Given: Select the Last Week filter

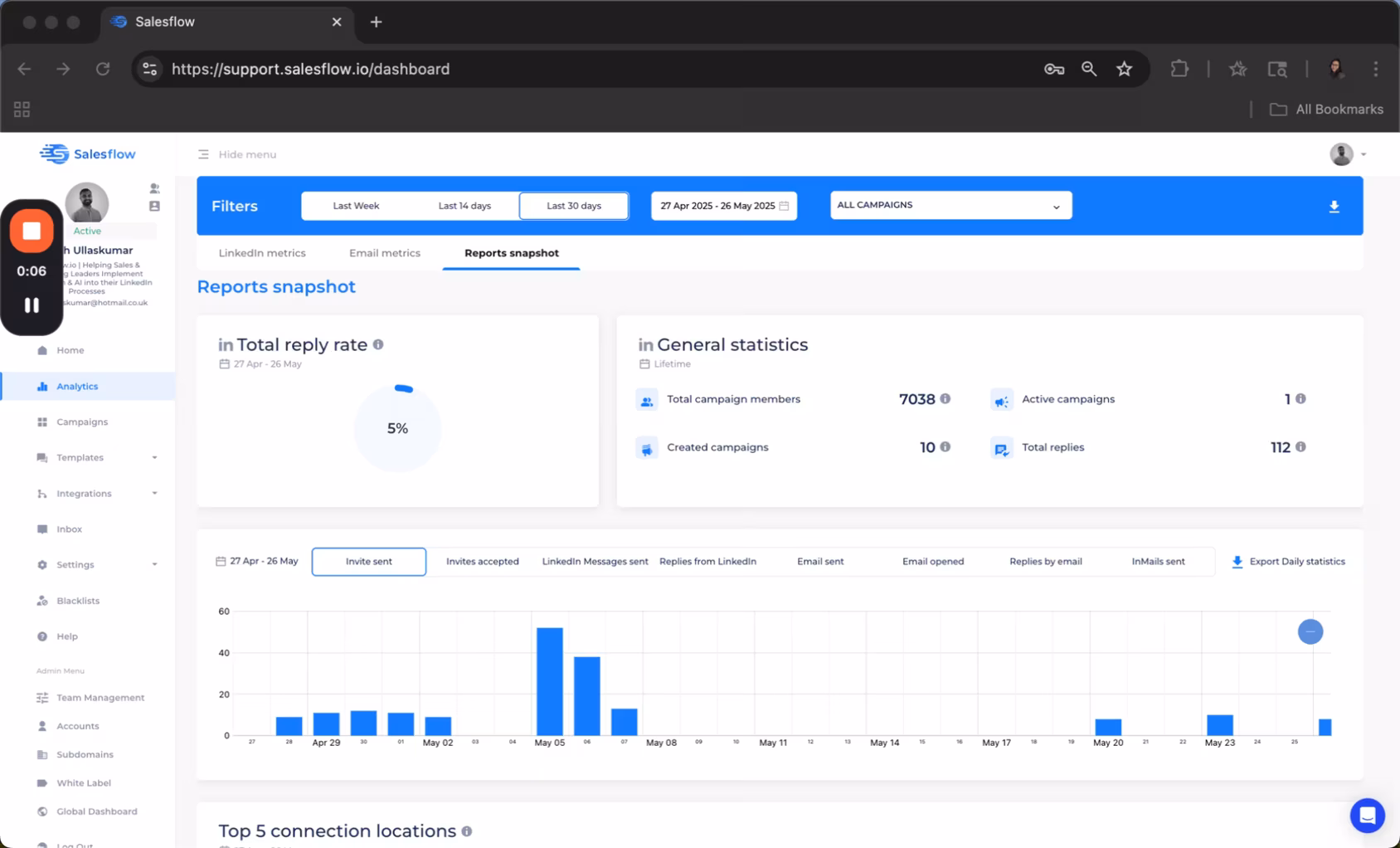Looking at the screenshot, I should click(356, 206).
